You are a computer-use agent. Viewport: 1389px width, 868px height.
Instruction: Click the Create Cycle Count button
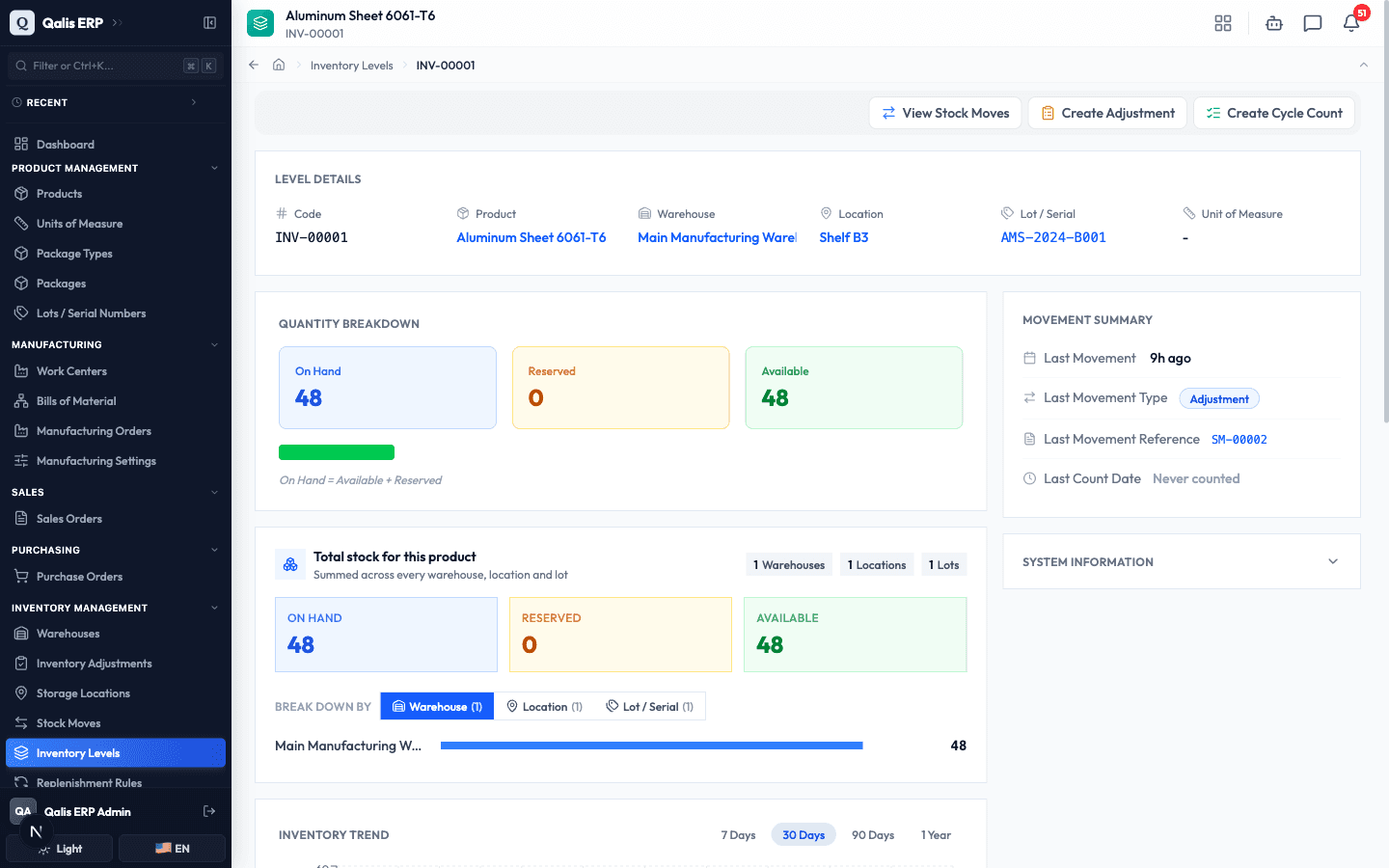click(1274, 113)
